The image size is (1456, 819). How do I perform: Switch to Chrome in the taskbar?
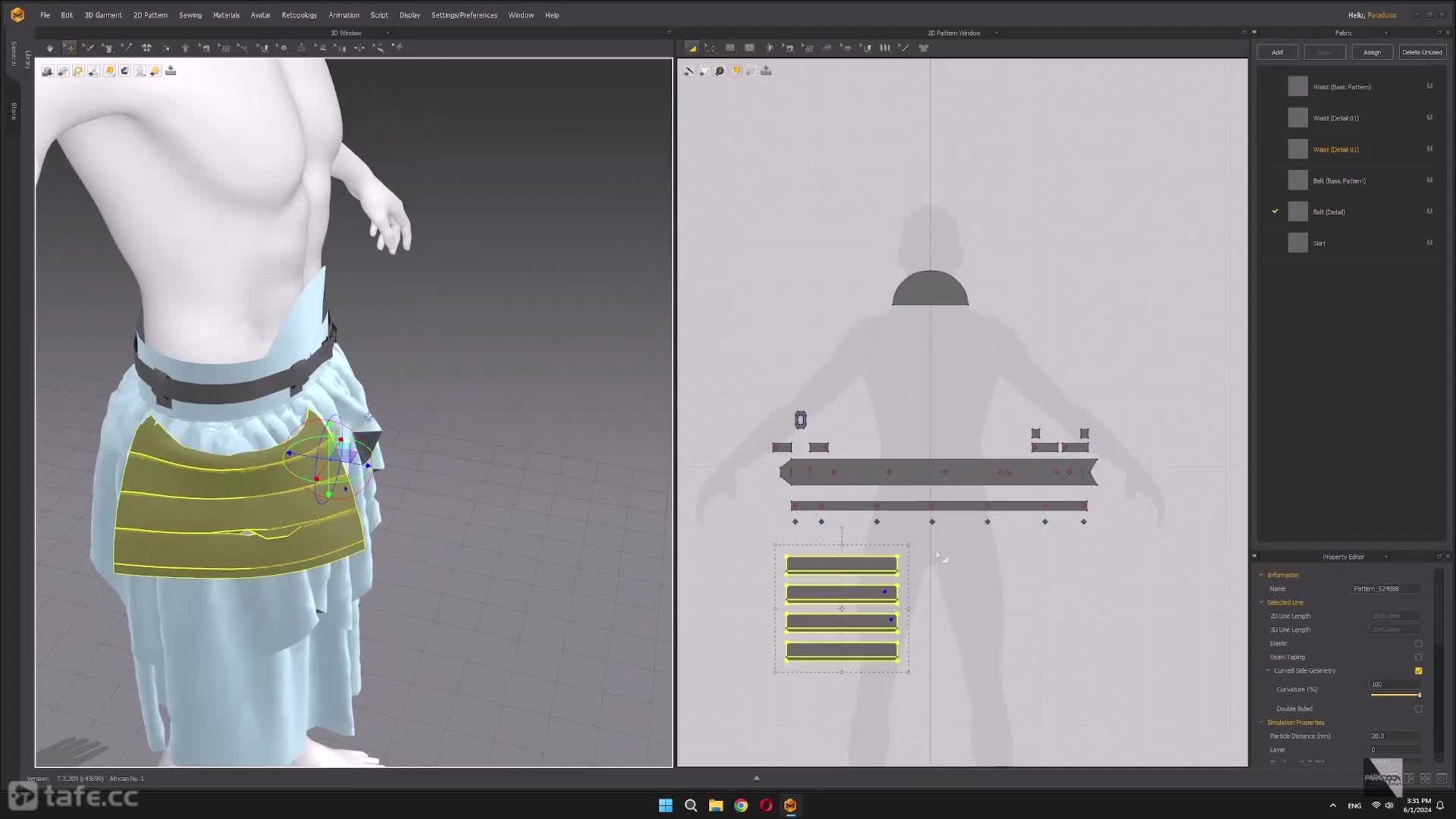pyautogui.click(x=741, y=805)
